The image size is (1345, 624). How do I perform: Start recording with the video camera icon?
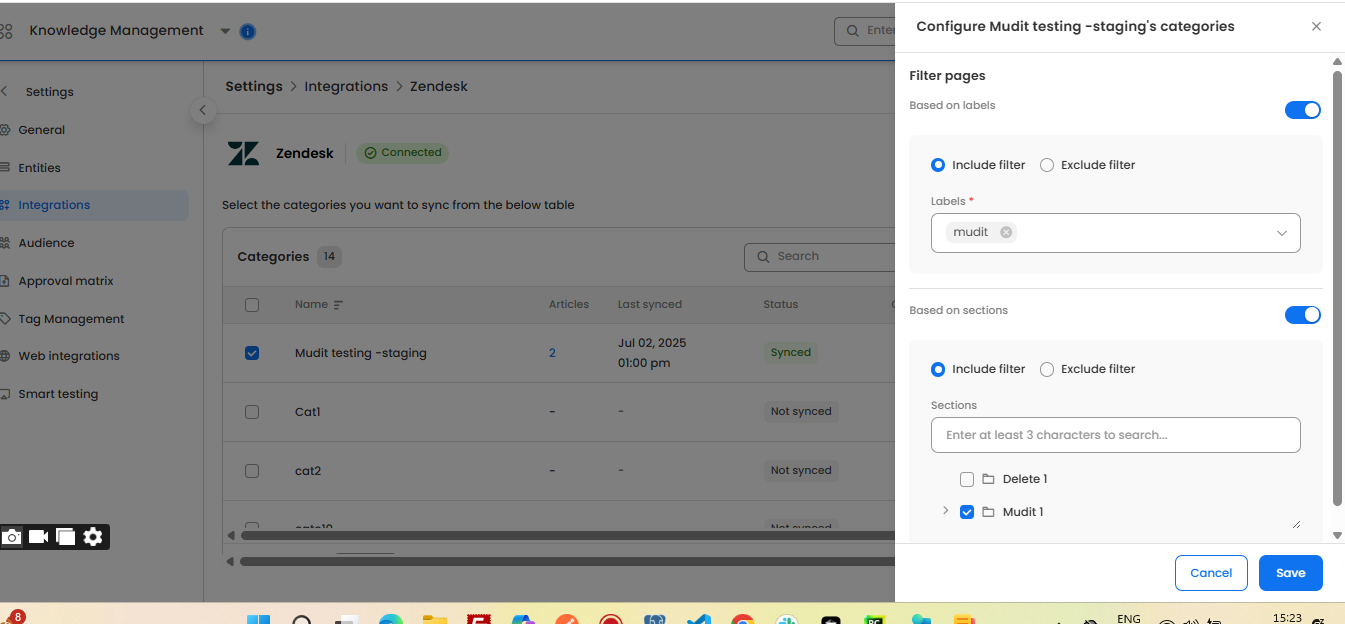click(x=39, y=537)
